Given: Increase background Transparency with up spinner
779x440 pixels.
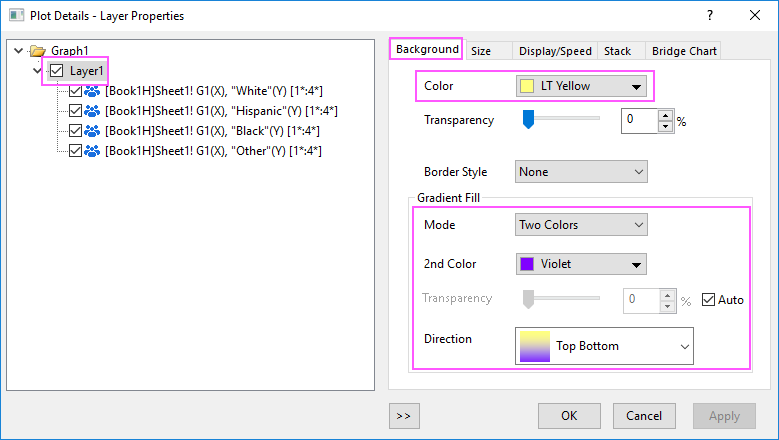Looking at the screenshot, I should coord(666,115).
